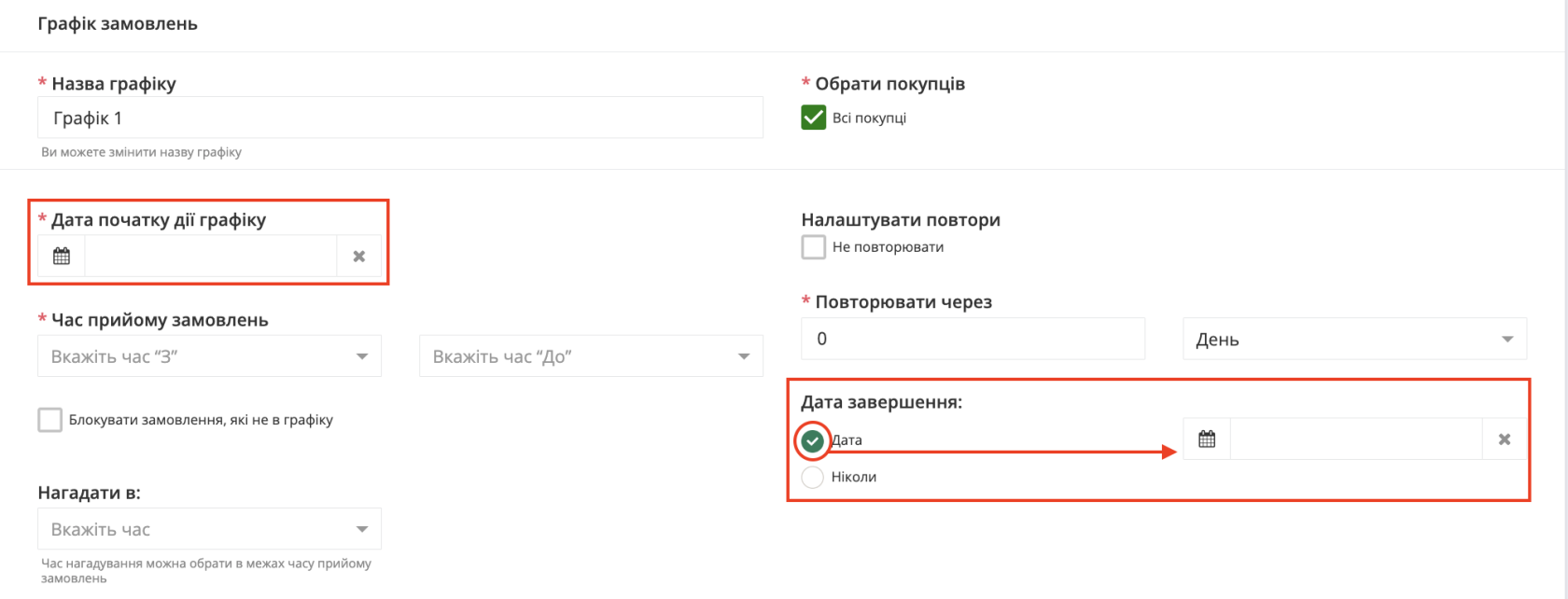Viewport: 1568px width, 599px height.
Task: Click the 'Назва графіку' input with 'Графік 1'
Action: [x=400, y=118]
